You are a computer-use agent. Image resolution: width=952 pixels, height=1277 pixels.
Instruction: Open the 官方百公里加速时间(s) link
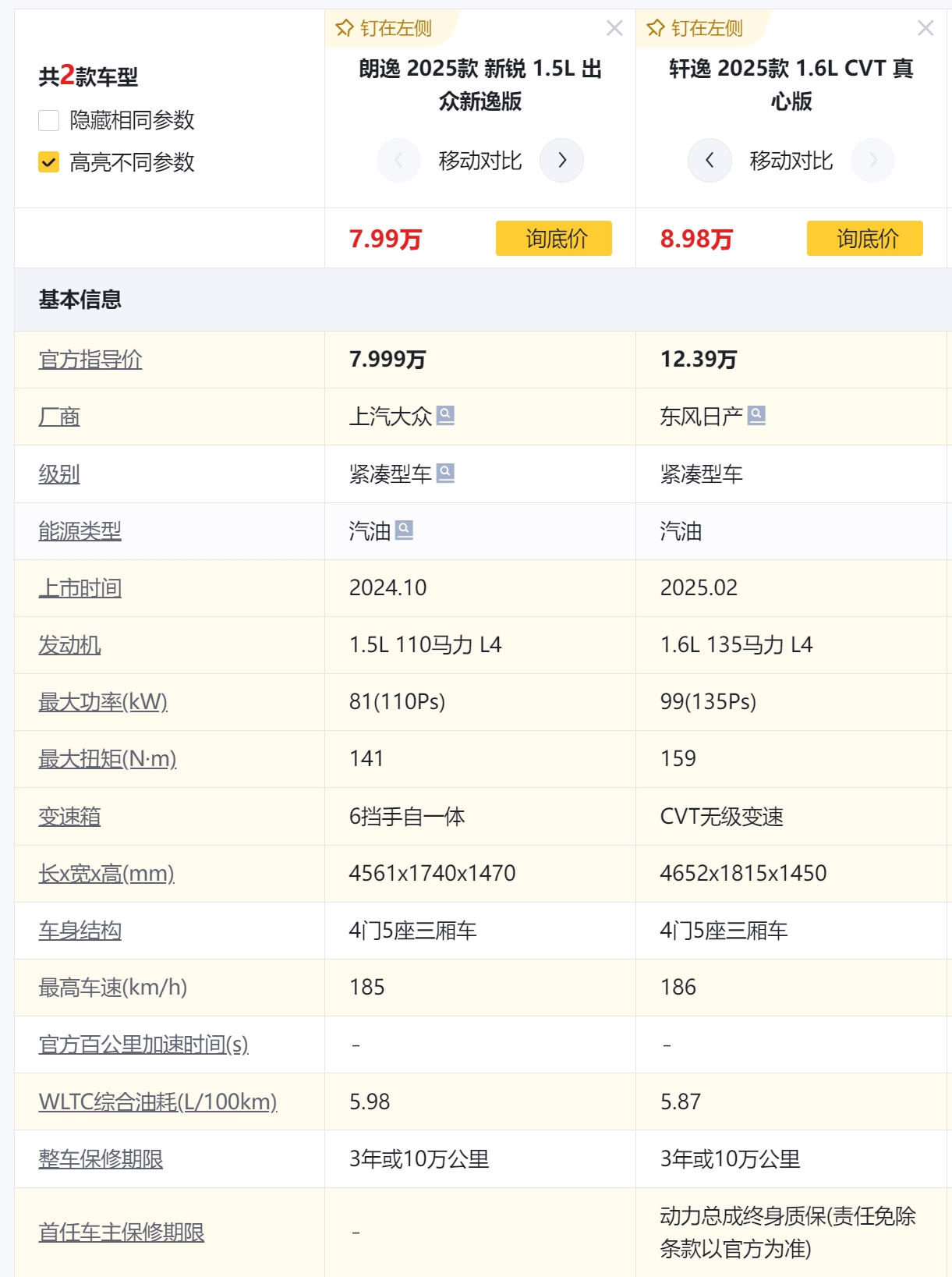(x=143, y=1045)
